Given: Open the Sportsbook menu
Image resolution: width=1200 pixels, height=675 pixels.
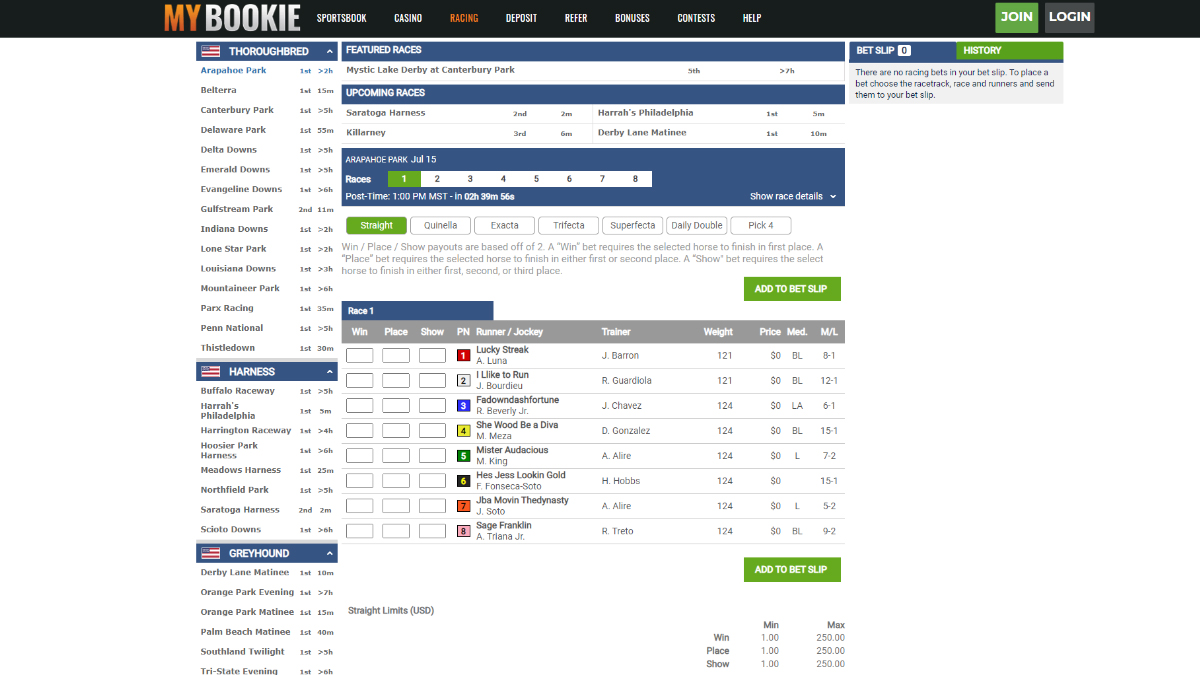Looking at the screenshot, I should click(x=341, y=18).
